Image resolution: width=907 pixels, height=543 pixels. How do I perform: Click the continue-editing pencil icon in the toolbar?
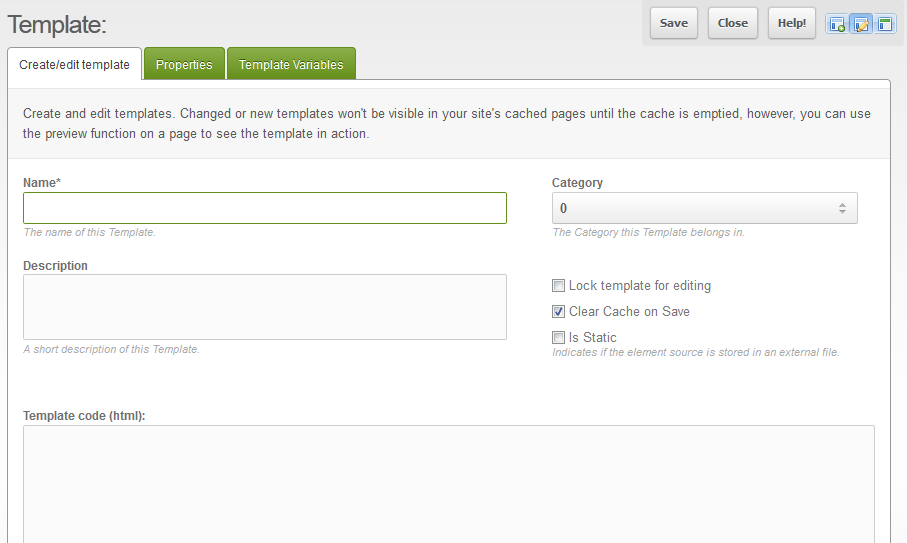coord(861,24)
